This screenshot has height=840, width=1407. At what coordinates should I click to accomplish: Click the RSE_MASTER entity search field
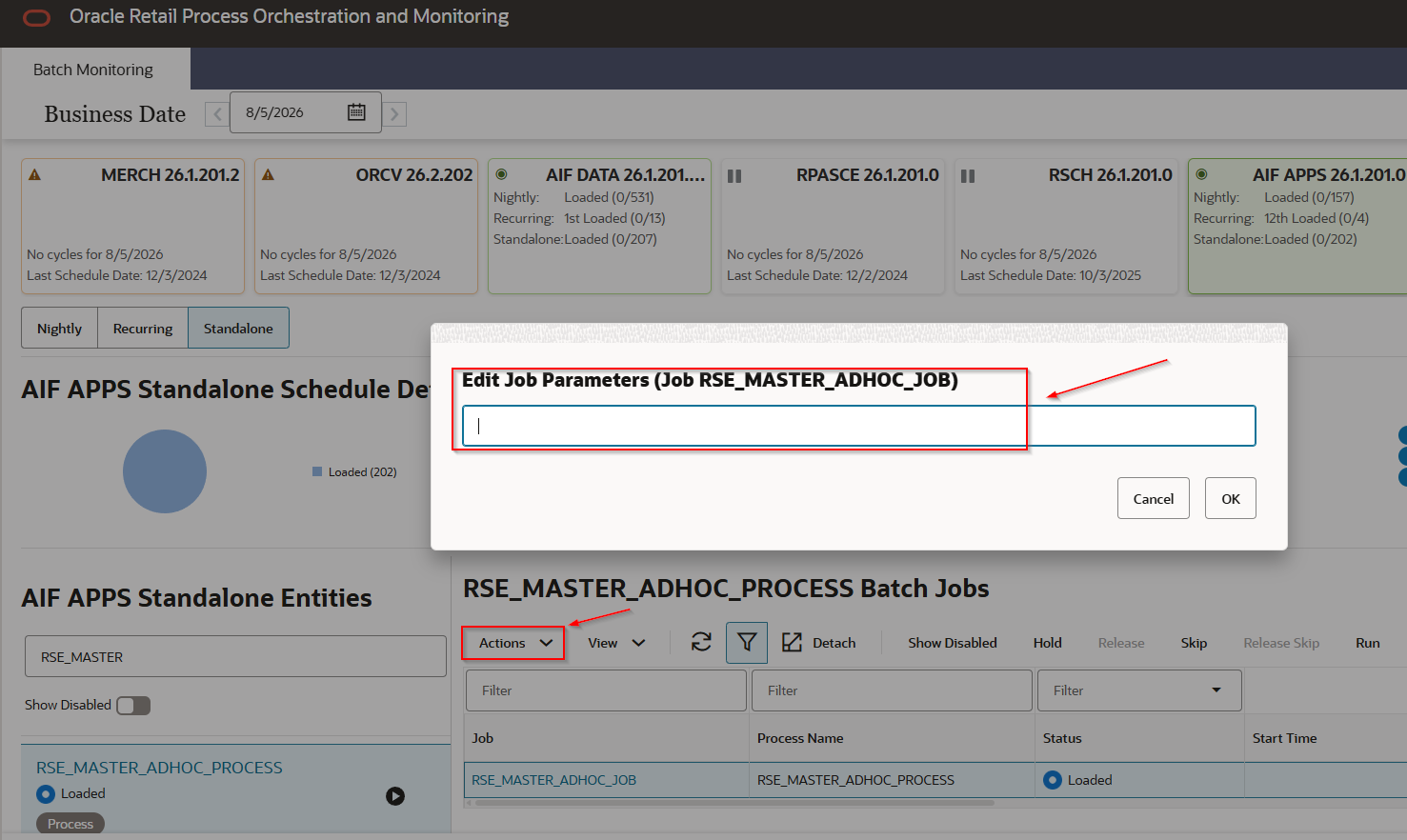[235, 656]
